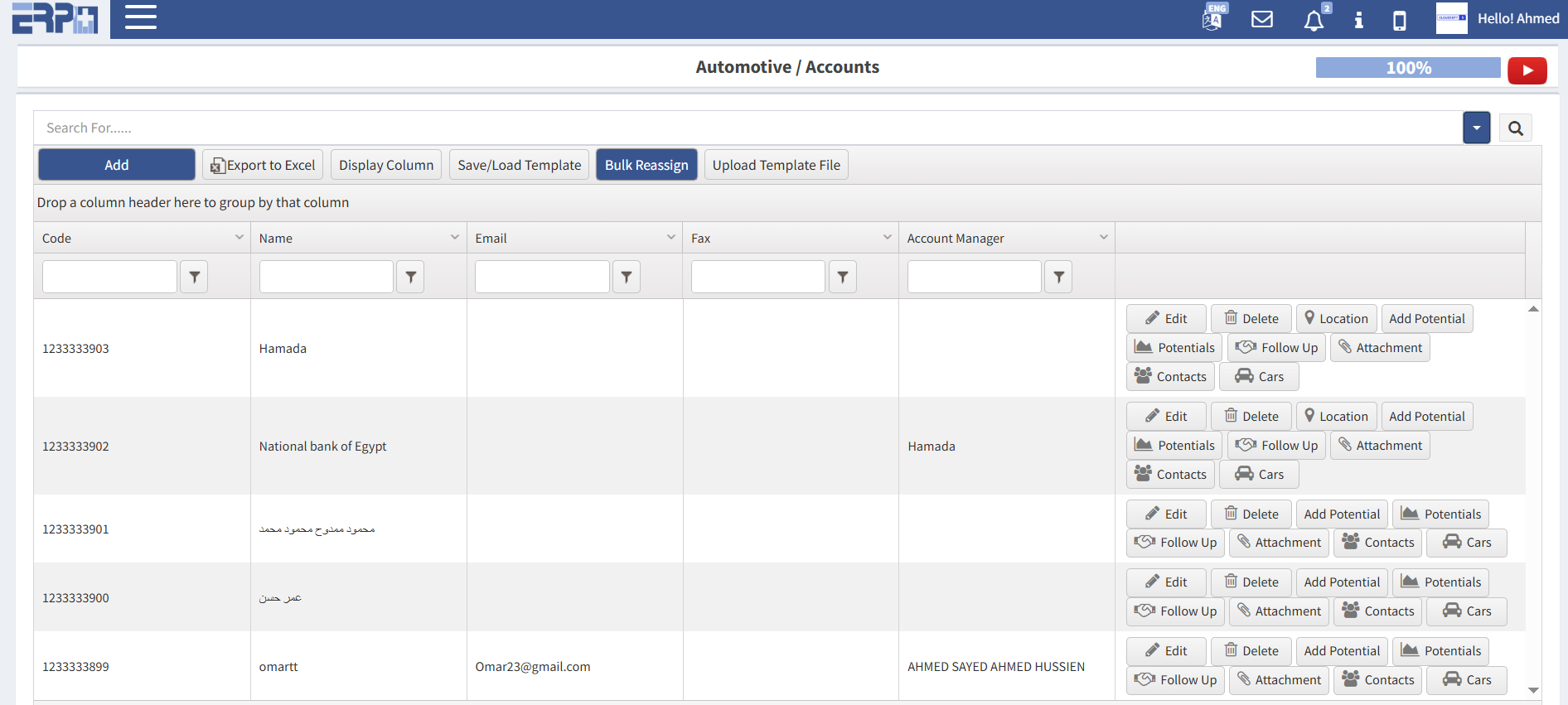The height and width of the screenshot is (705, 1568).
Task: Expand the search options dropdown
Action: (1476, 128)
